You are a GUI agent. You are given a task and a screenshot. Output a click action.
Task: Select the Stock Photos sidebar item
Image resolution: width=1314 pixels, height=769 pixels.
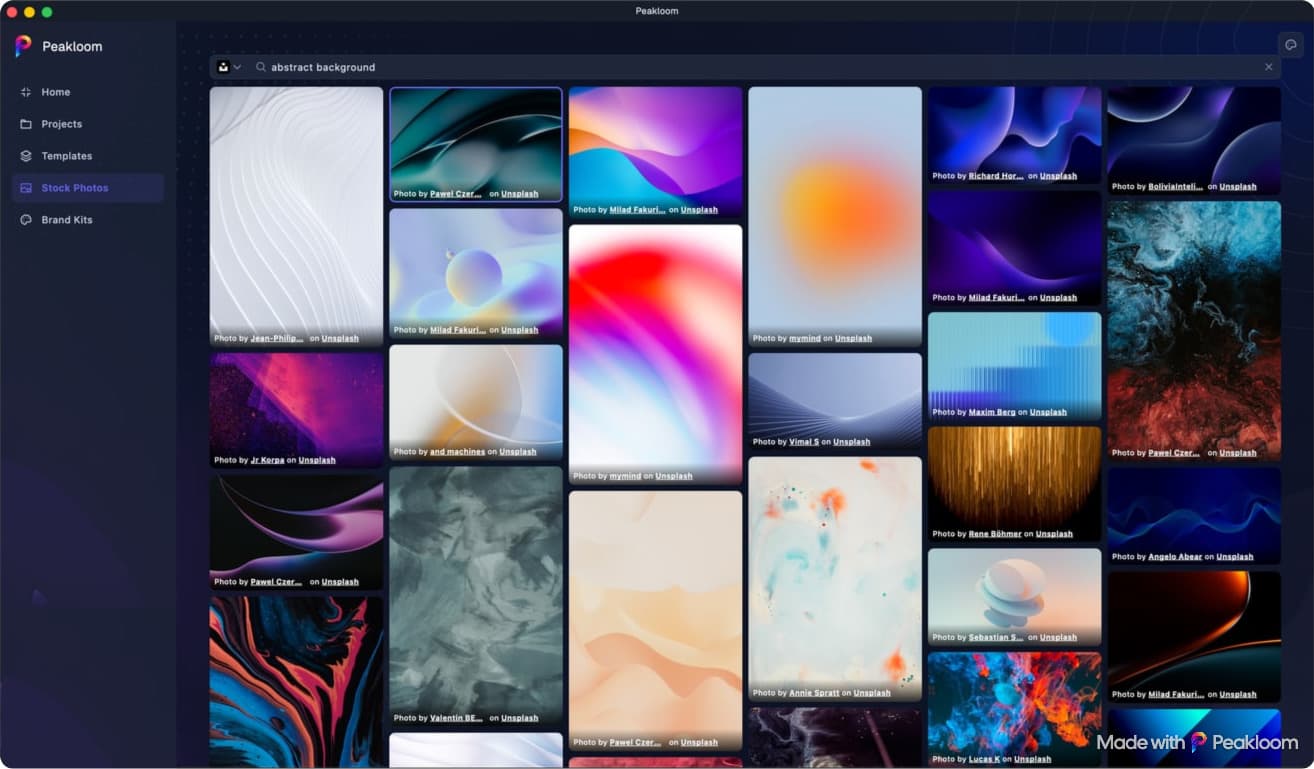(x=88, y=188)
